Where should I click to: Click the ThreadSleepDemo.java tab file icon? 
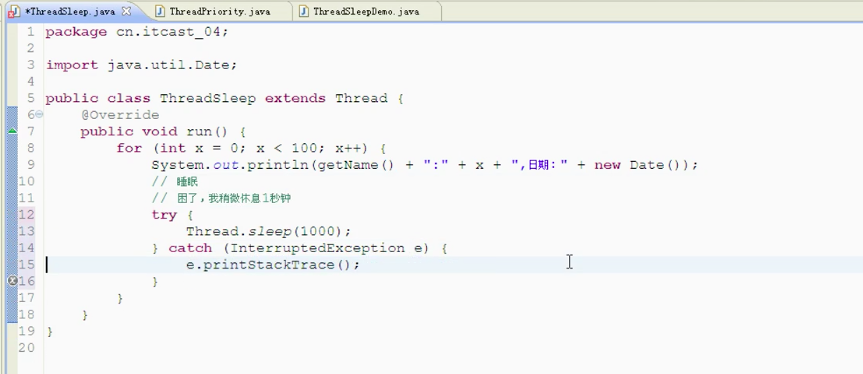[304, 11]
